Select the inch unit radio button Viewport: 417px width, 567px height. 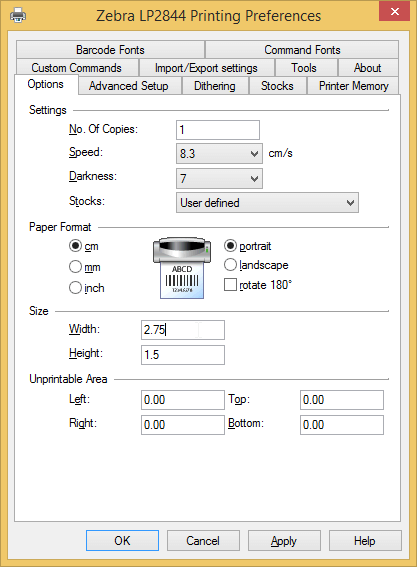(x=75, y=288)
